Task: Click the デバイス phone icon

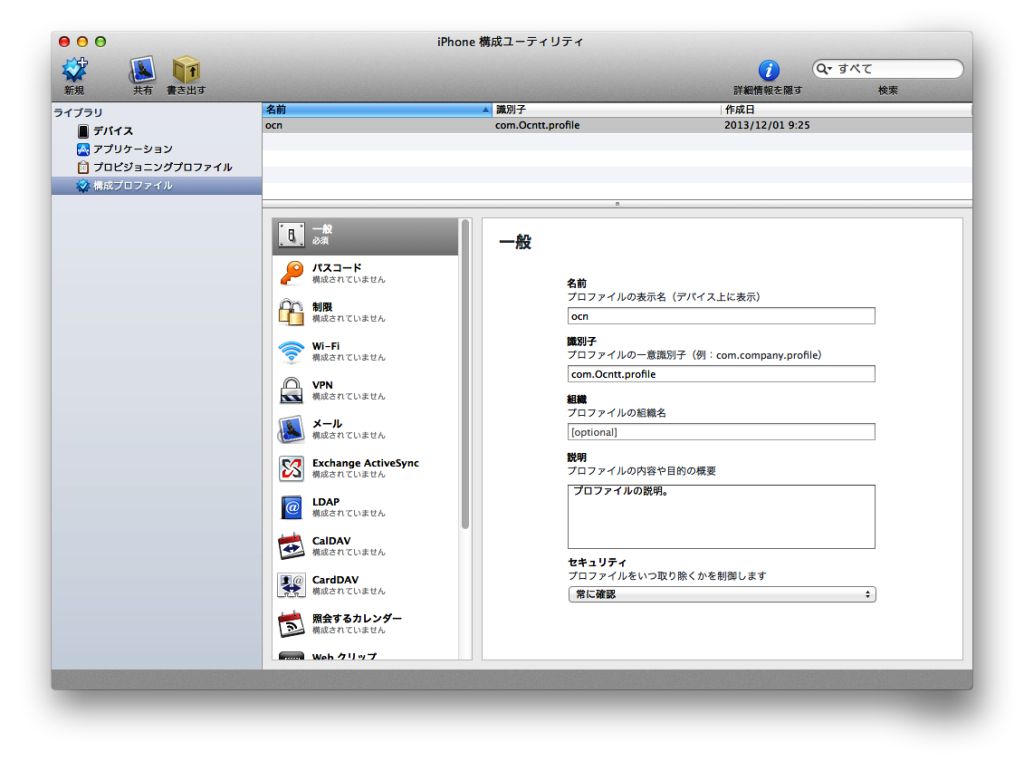Action: tap(83, 131)
